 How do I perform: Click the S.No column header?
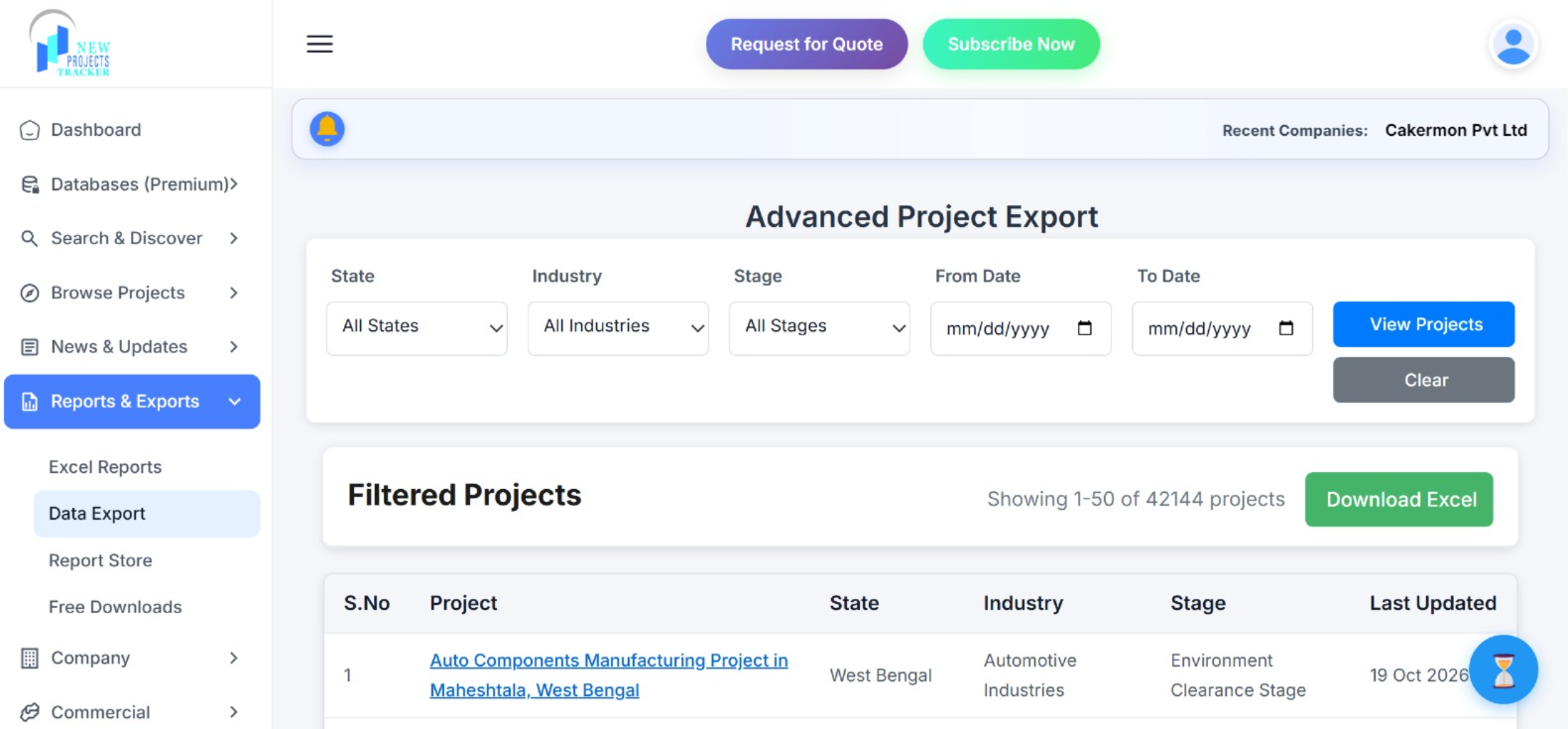[367, 603]
